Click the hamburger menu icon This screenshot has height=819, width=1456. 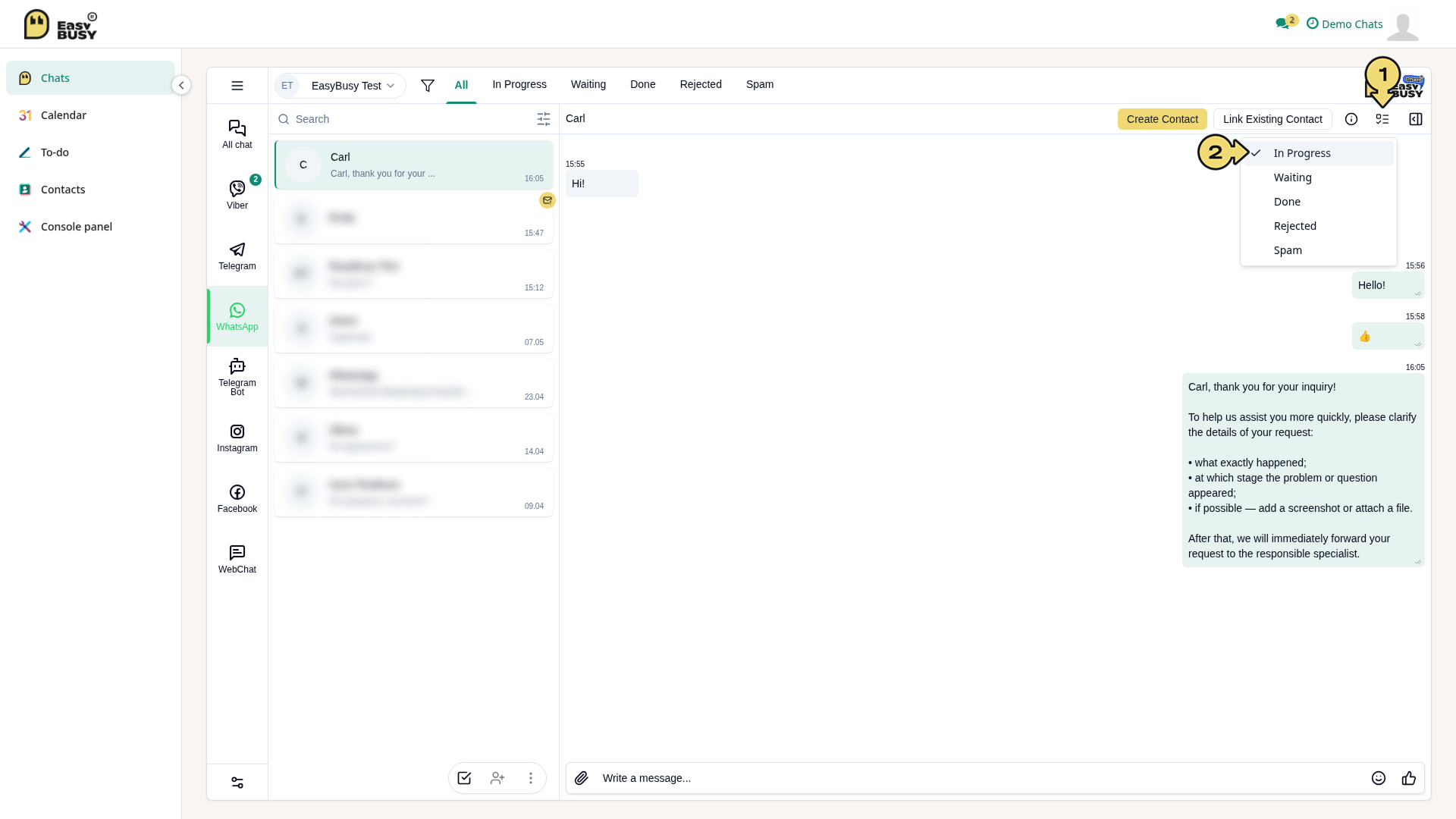coord(237,86)
